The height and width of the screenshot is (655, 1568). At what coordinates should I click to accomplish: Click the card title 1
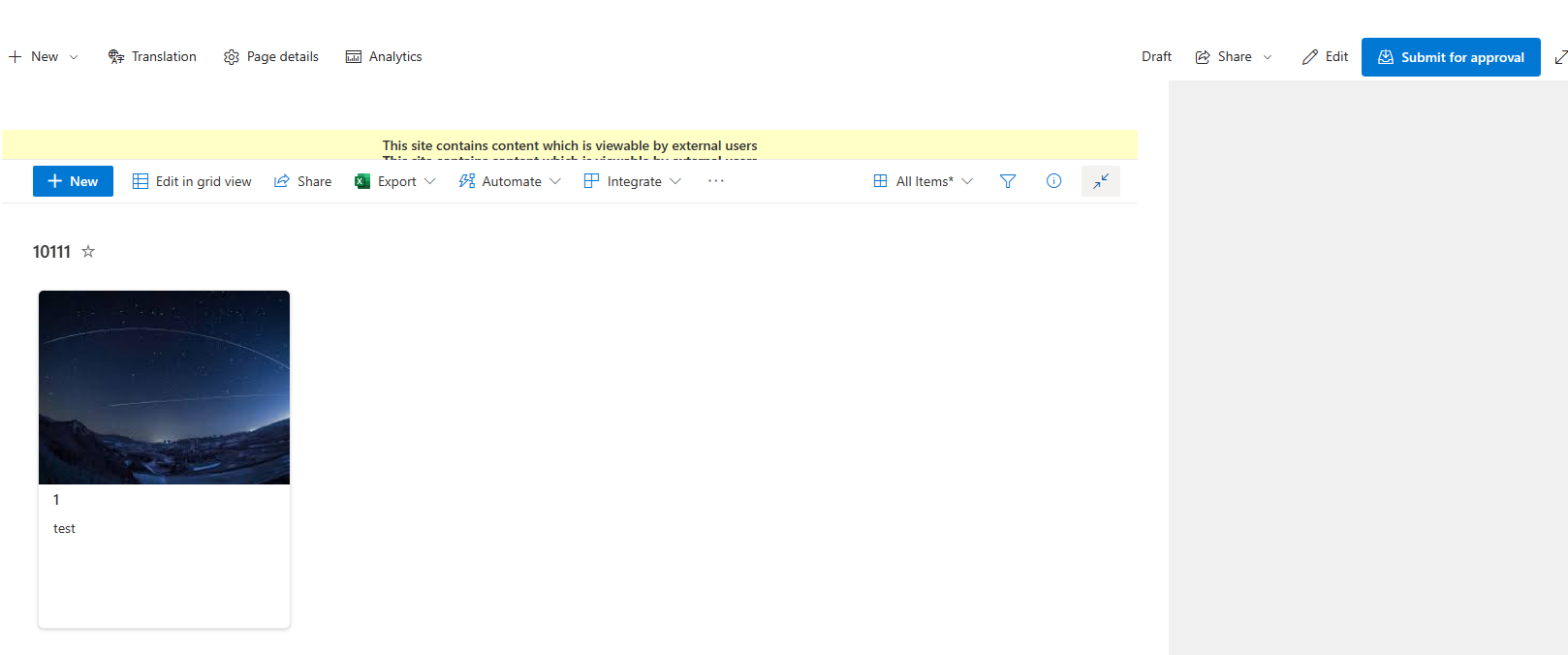(x=56, y=500)
